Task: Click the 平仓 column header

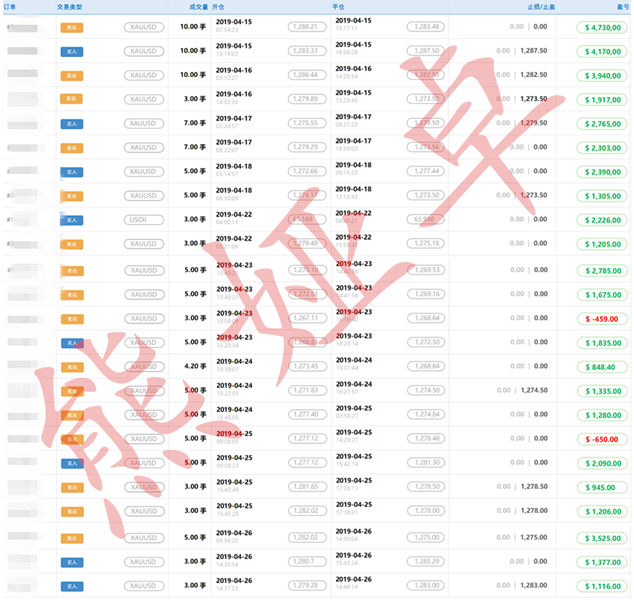Action: (x=338, y=7)
